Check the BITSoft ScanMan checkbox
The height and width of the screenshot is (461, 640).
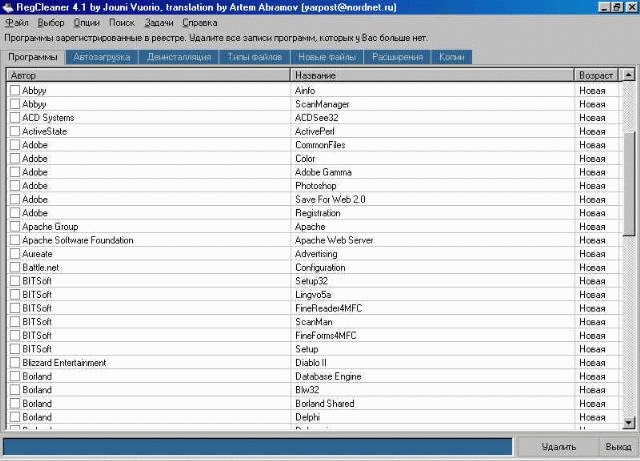tap(15, 322)
